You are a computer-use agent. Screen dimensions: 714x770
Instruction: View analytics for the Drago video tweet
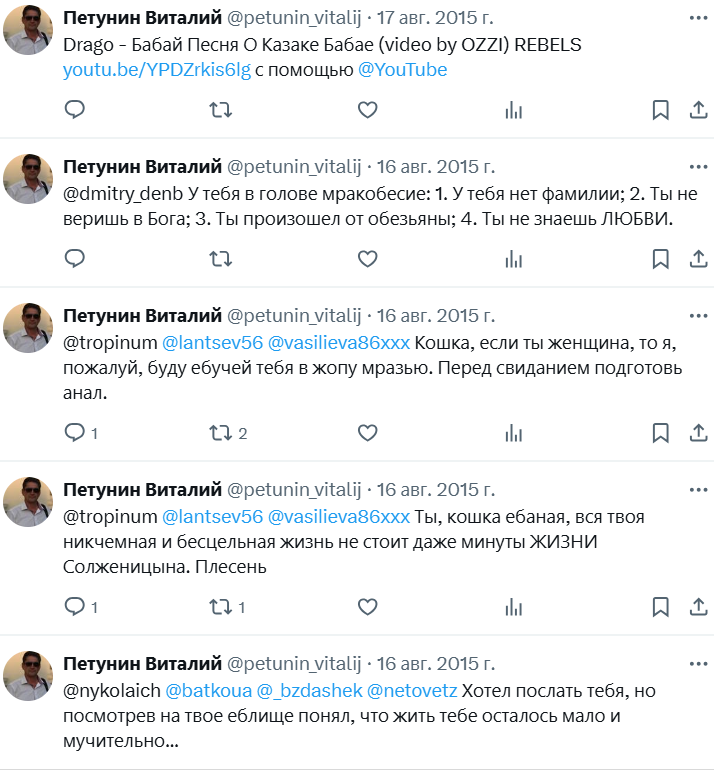coord(514,110)
